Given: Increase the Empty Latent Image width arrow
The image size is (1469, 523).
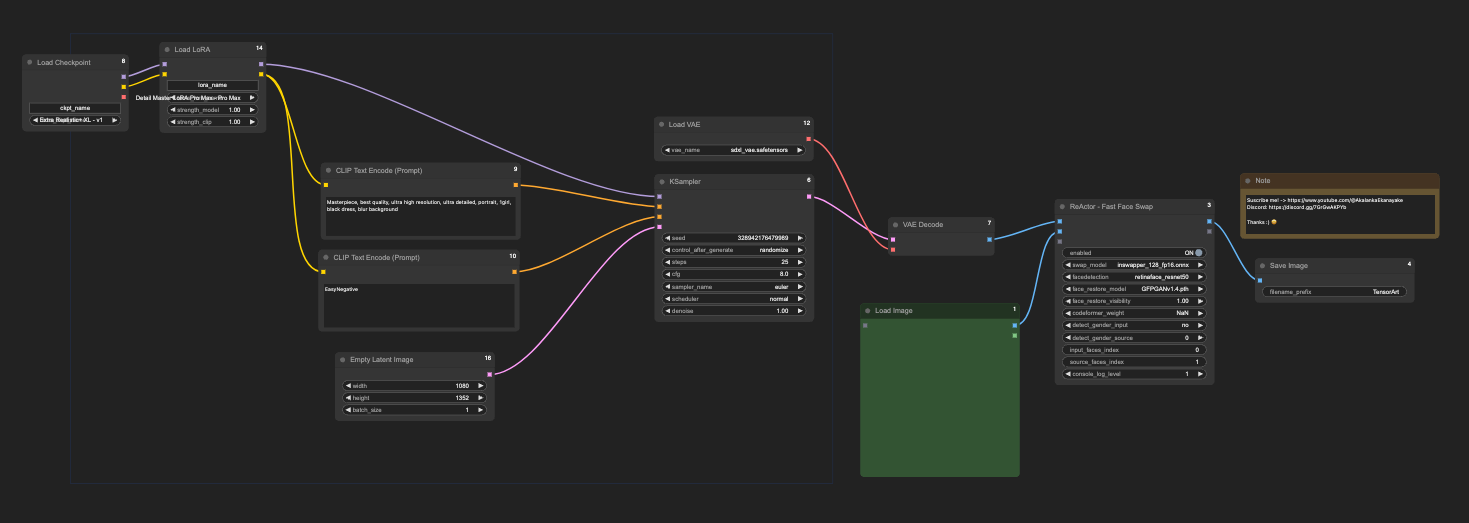Looking at the screenshot, I should pyautogui.click(x=480, y=386).
